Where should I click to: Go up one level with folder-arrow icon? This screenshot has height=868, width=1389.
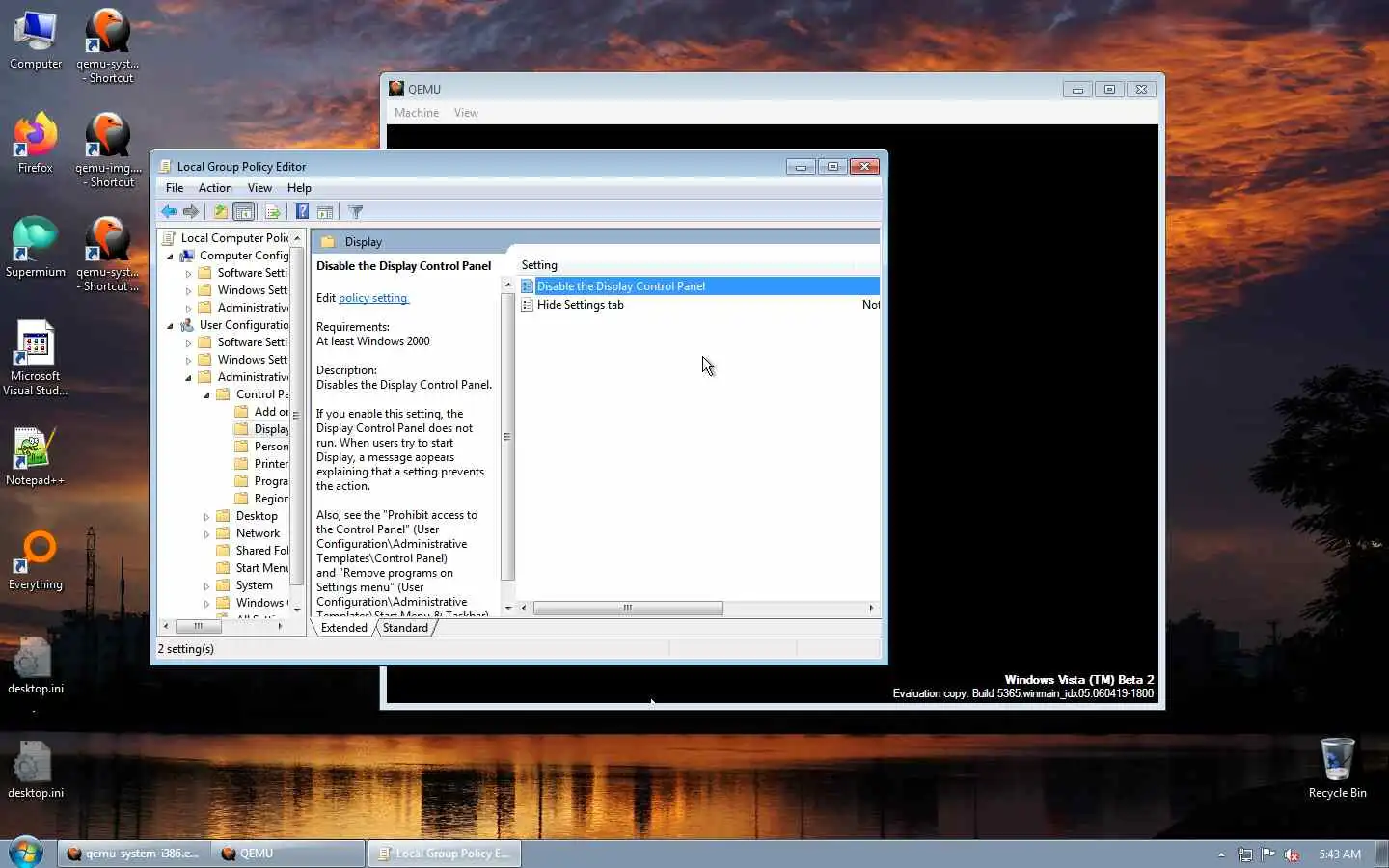coord(221,212)
